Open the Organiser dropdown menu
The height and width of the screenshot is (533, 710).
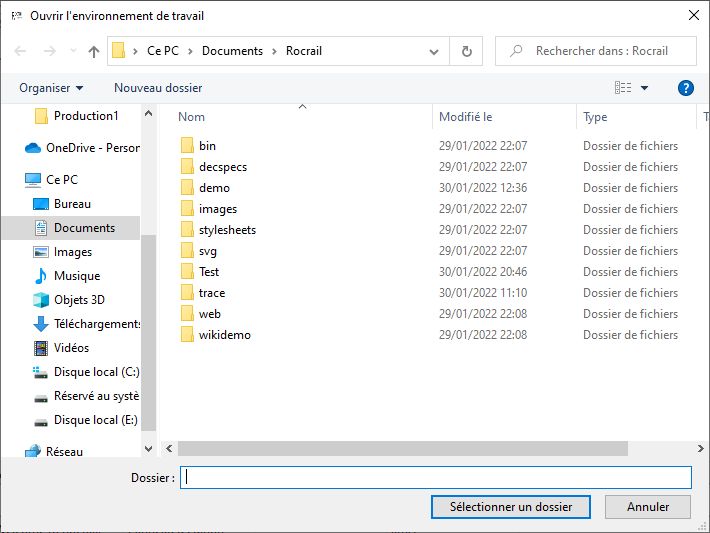tap(51, 88)
